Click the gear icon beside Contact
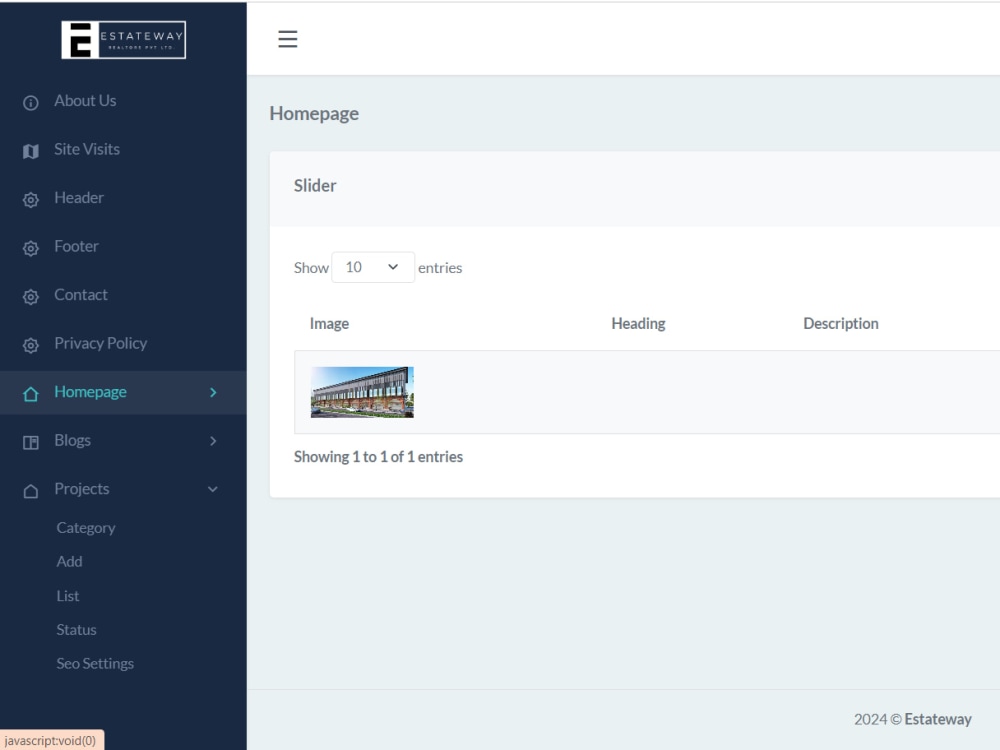The height and width of the screenshot is (750, 1000). point(31,297)
